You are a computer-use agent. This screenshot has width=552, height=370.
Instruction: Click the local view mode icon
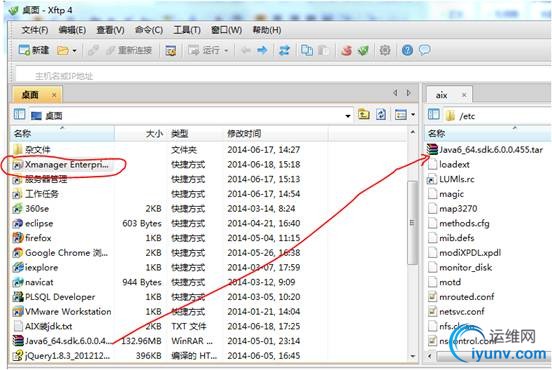pos(401,115)
